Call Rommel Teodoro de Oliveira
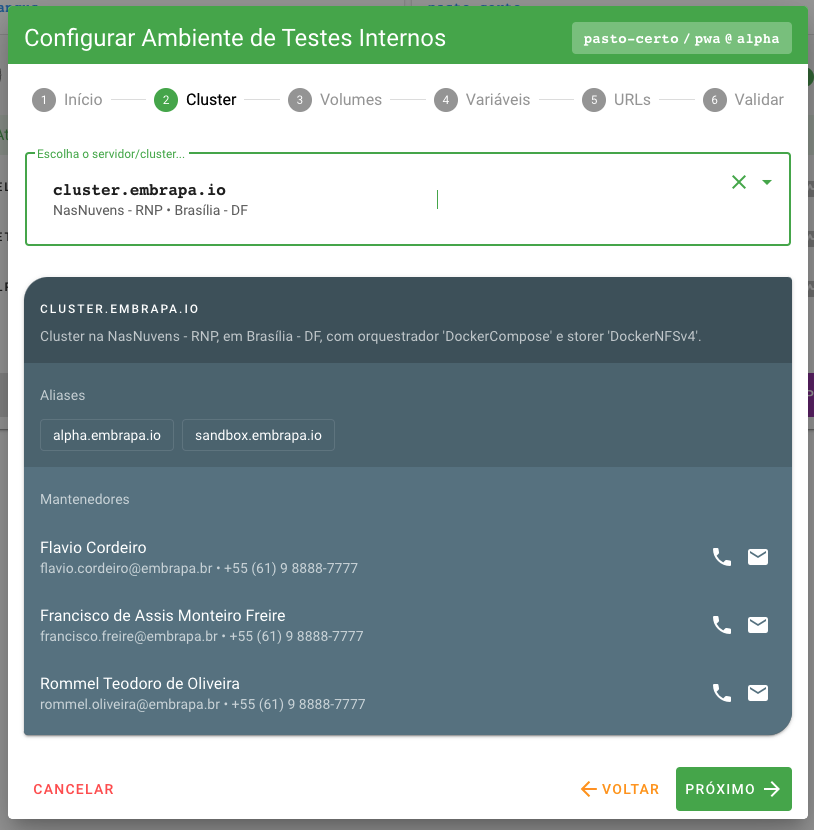Screen dimensions: 814x830 coord(722,693)
